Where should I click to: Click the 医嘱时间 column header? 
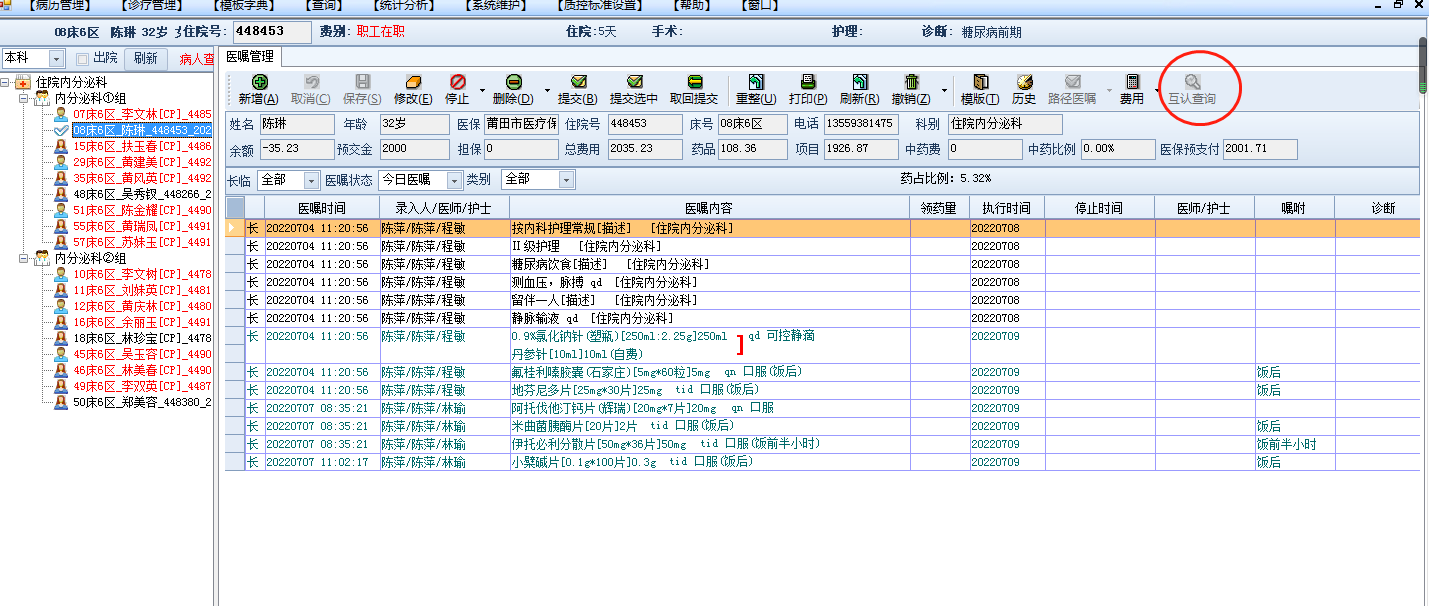322,208
